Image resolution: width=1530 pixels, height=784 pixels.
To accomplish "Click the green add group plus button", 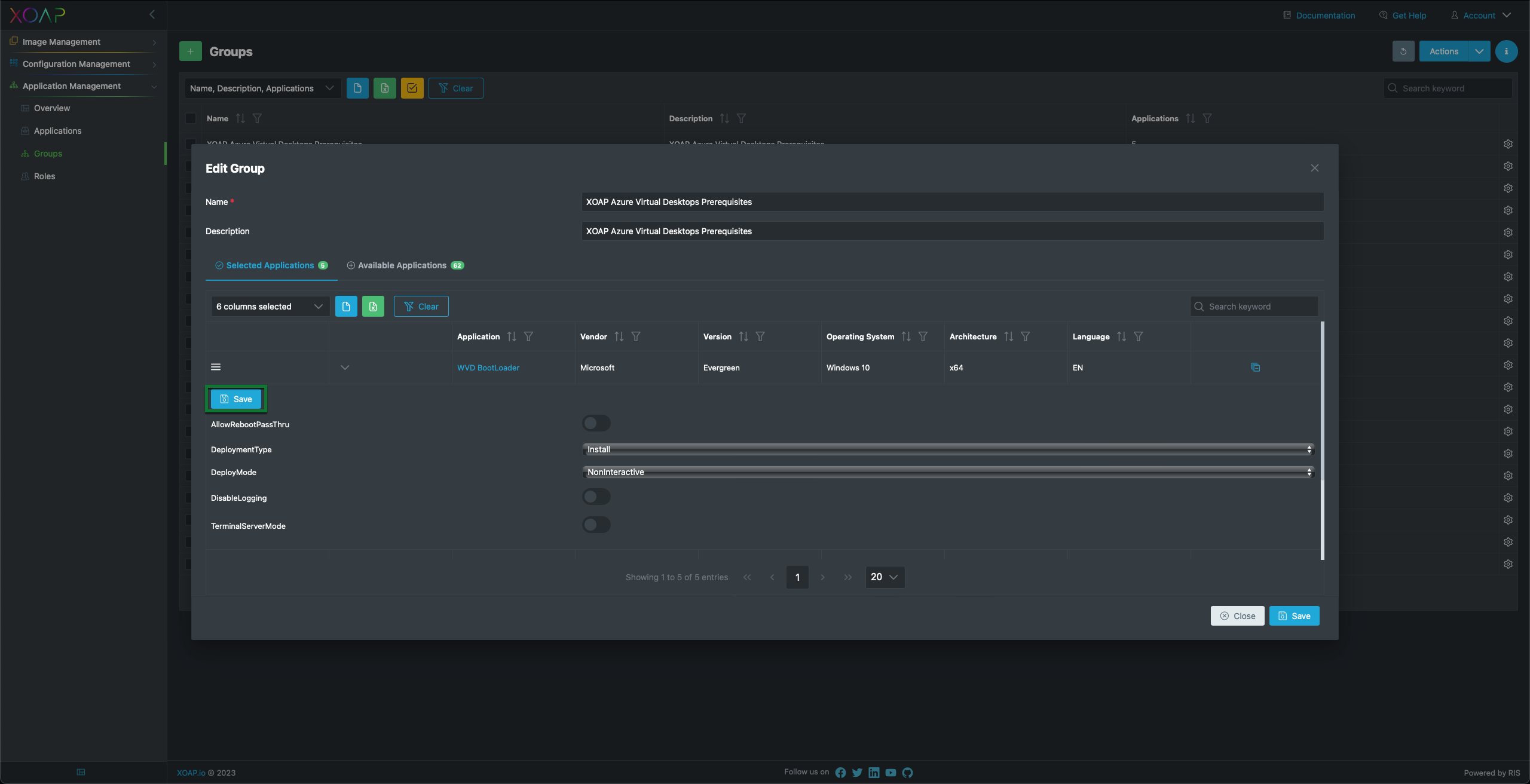I will (x=190, y=51).
